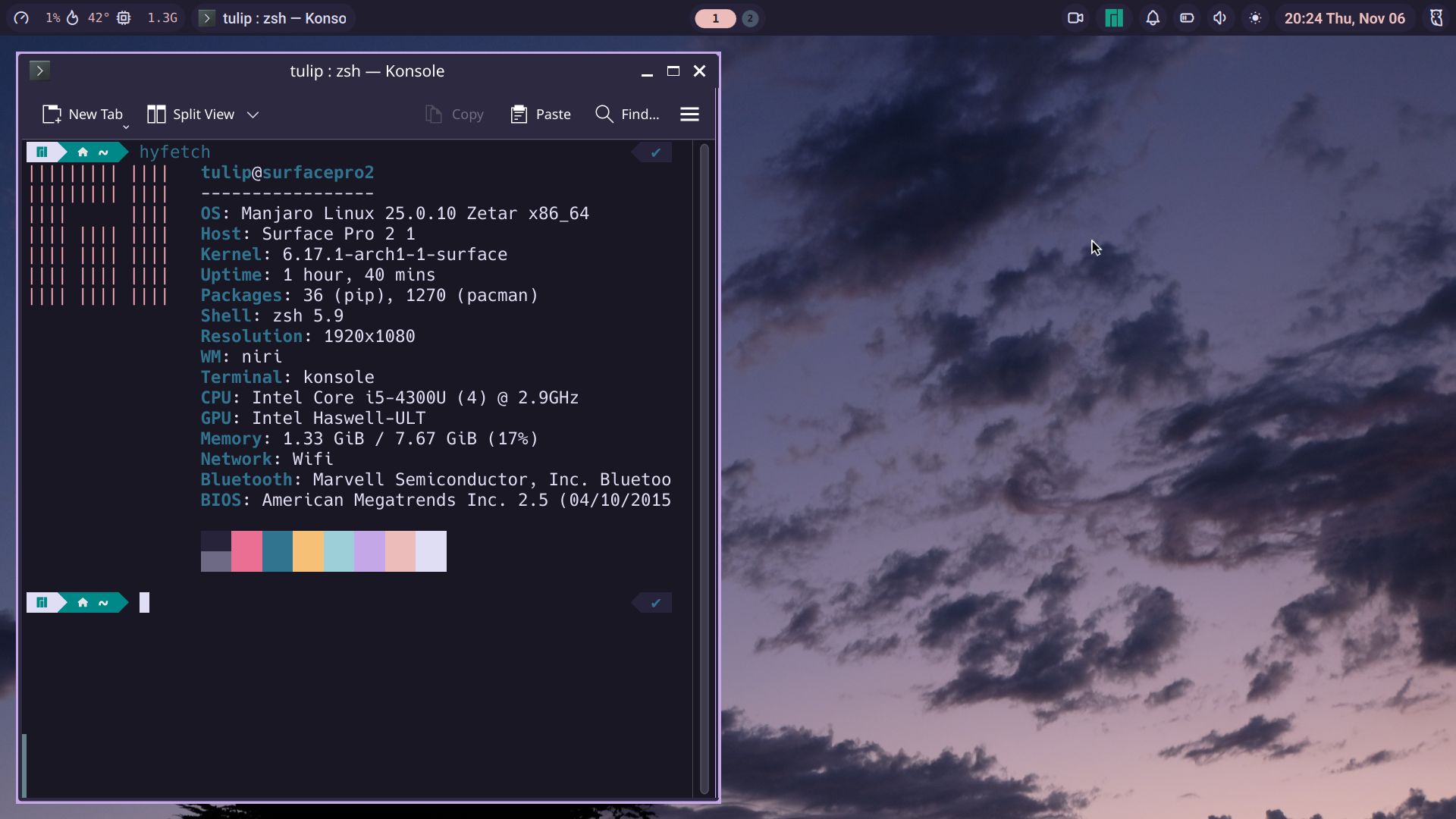Click the lavender color block in the palette
Image resolution: width=1456 pixels, height=819 pixels.
tap(369, 551)
